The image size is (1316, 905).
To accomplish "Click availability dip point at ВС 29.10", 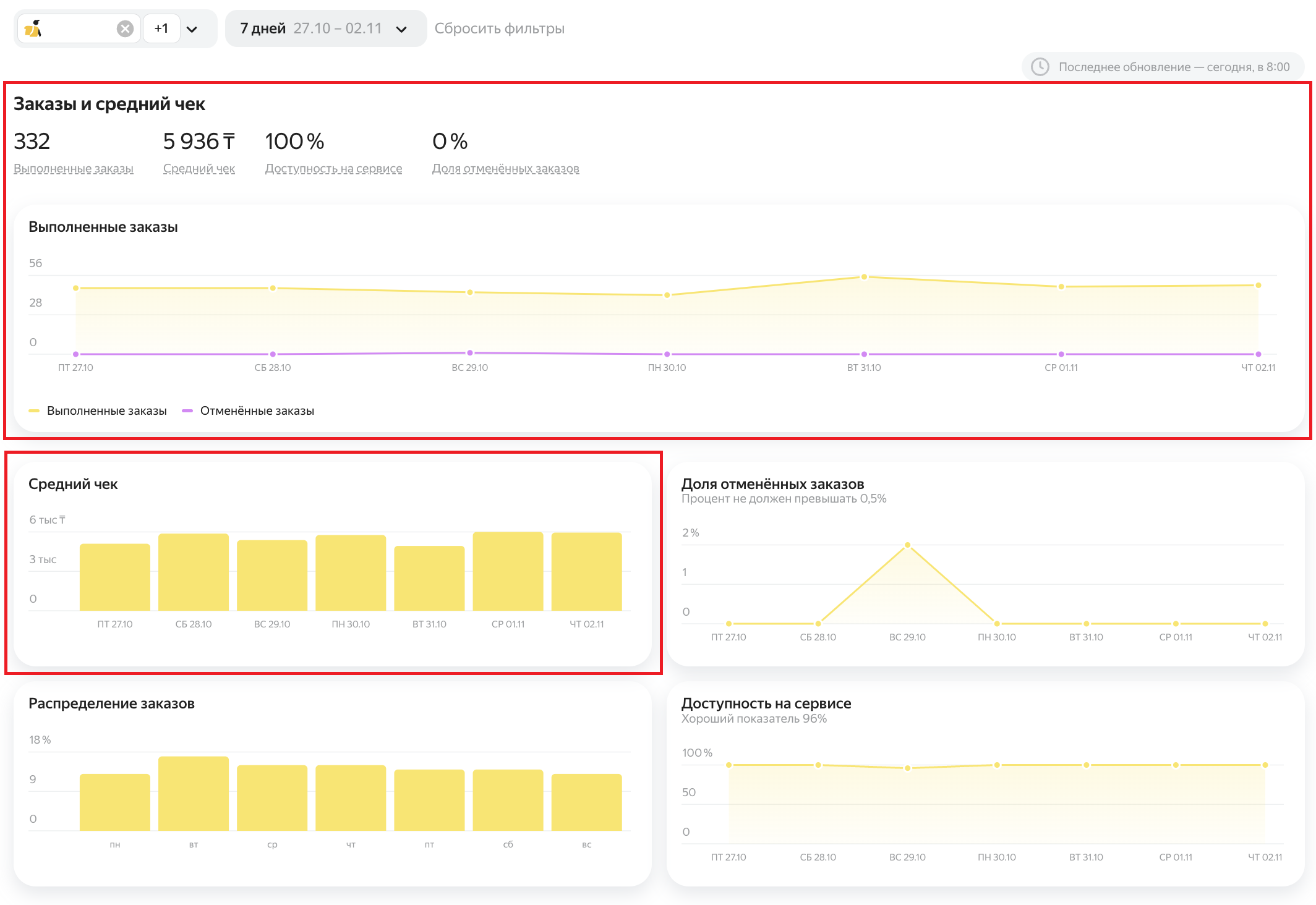I will tap(907, 768).
